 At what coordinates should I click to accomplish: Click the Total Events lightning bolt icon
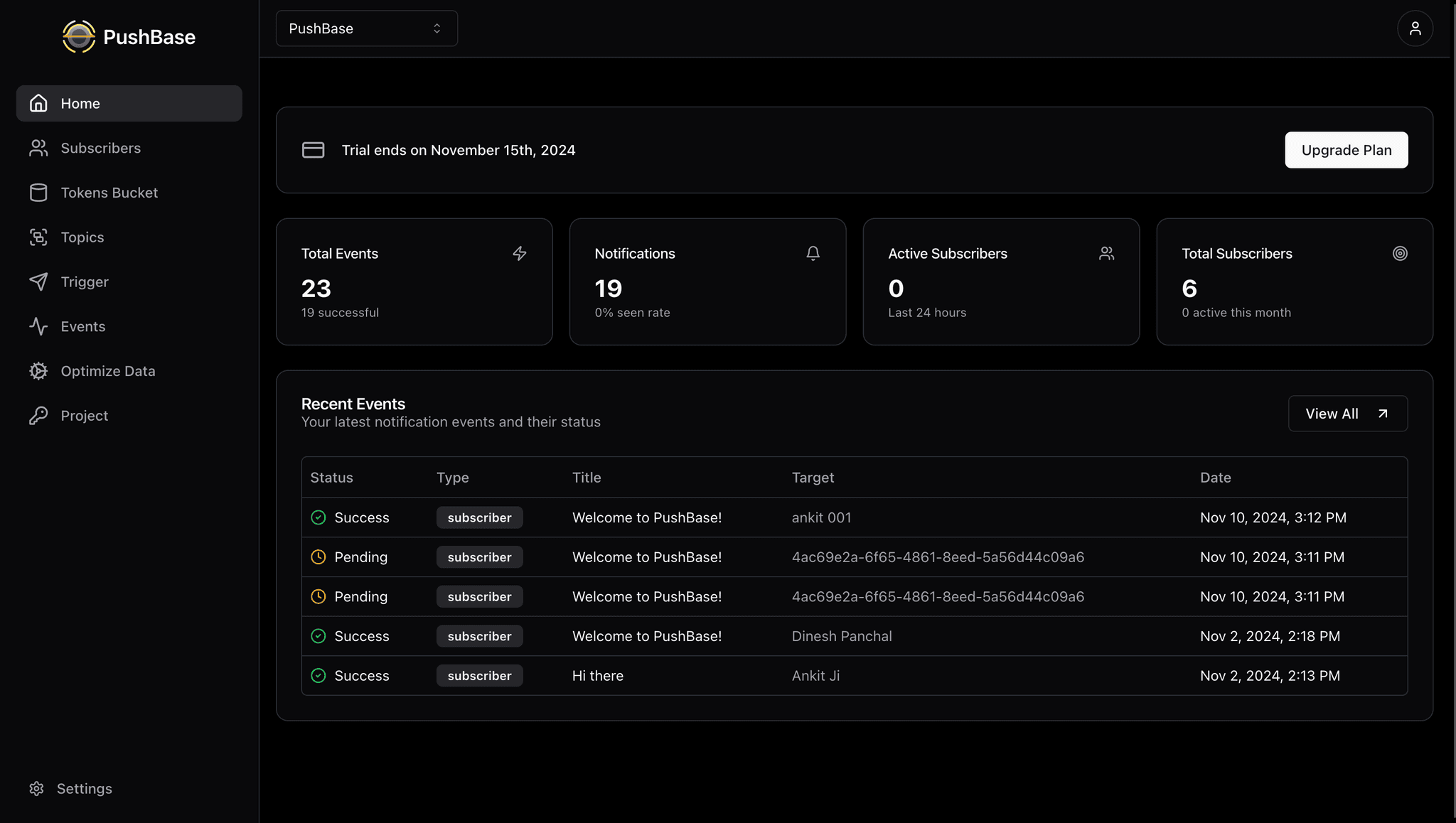(x=520, y=253)
